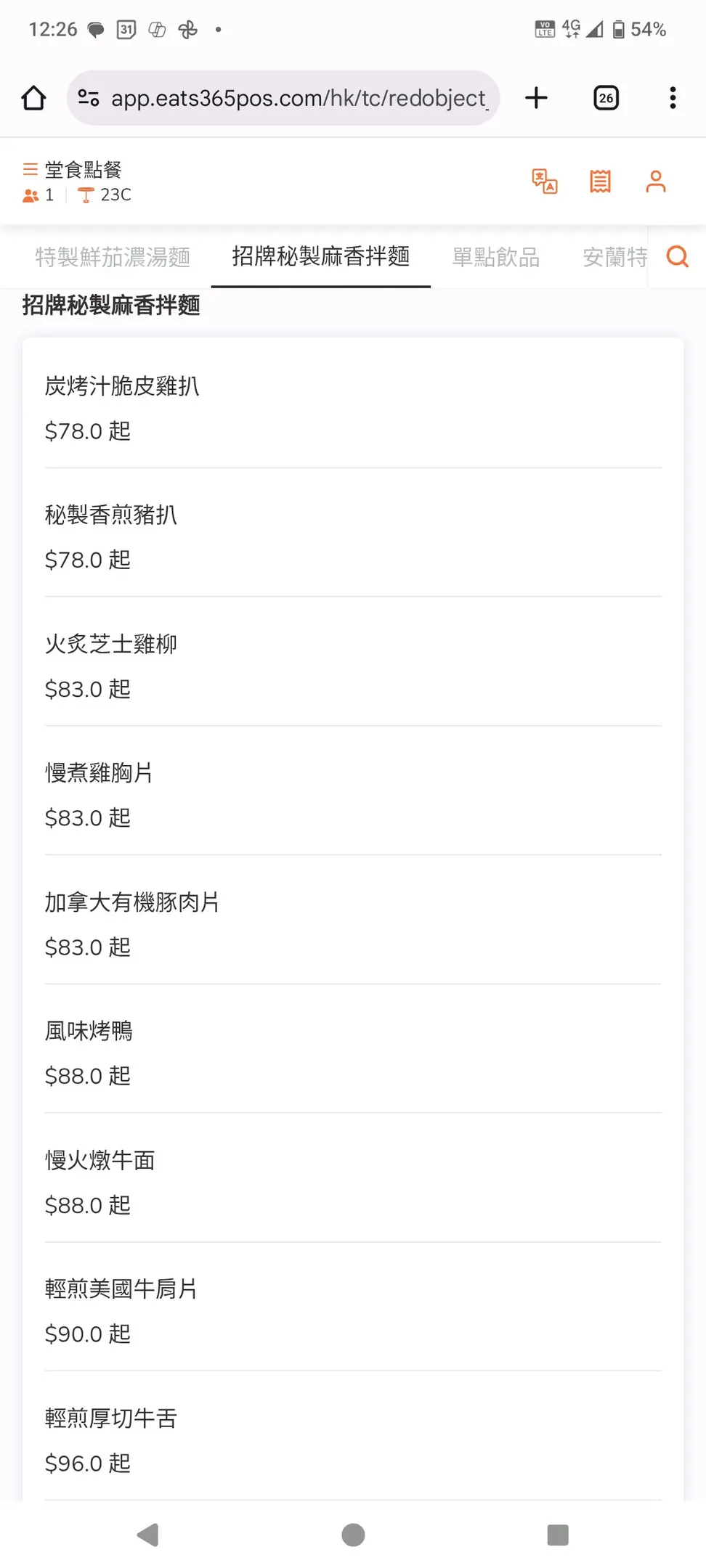Open the order receipt icon
Screen dimensions: 706x1568
600,181
